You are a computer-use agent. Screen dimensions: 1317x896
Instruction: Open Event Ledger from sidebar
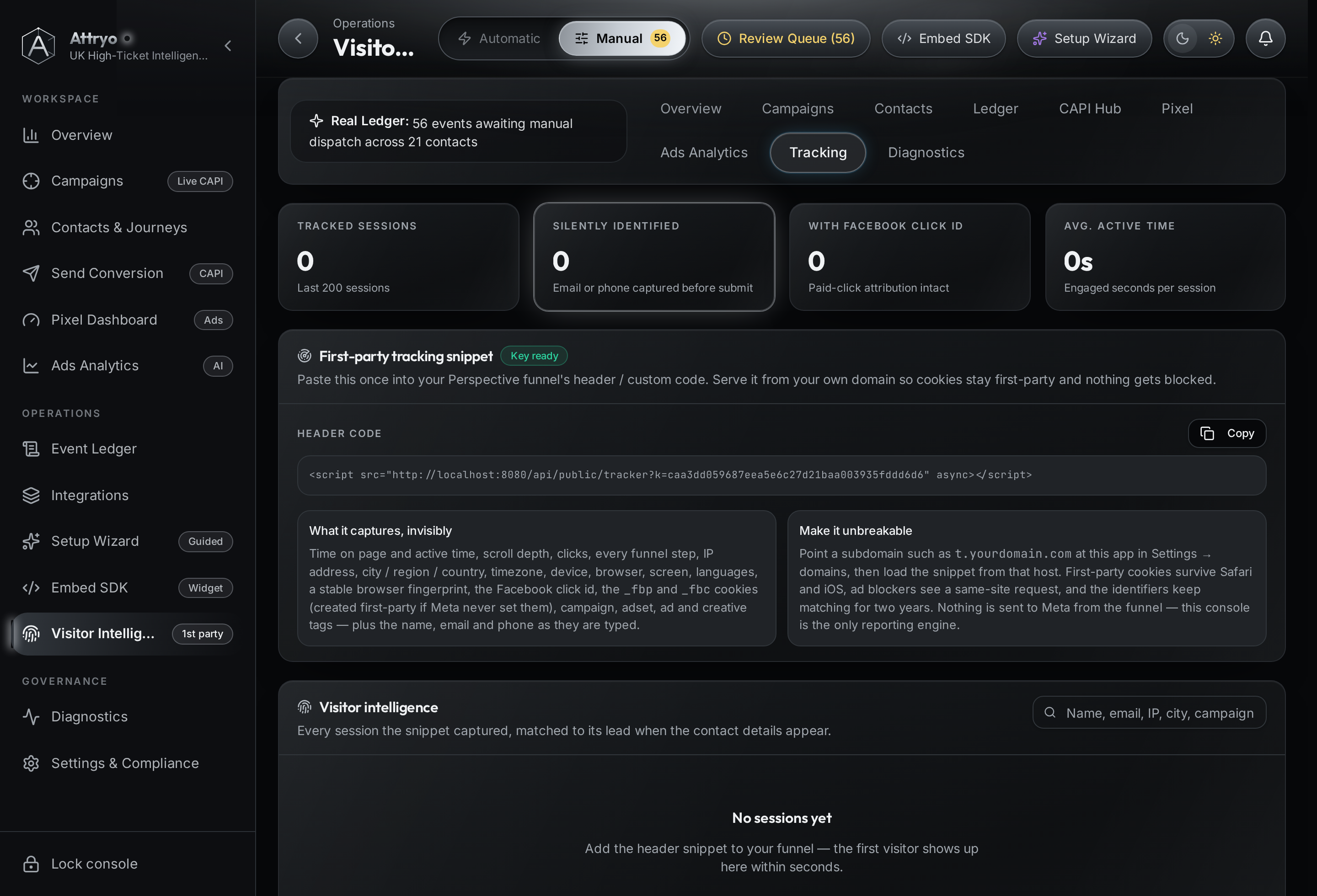[x=128, y=448]
